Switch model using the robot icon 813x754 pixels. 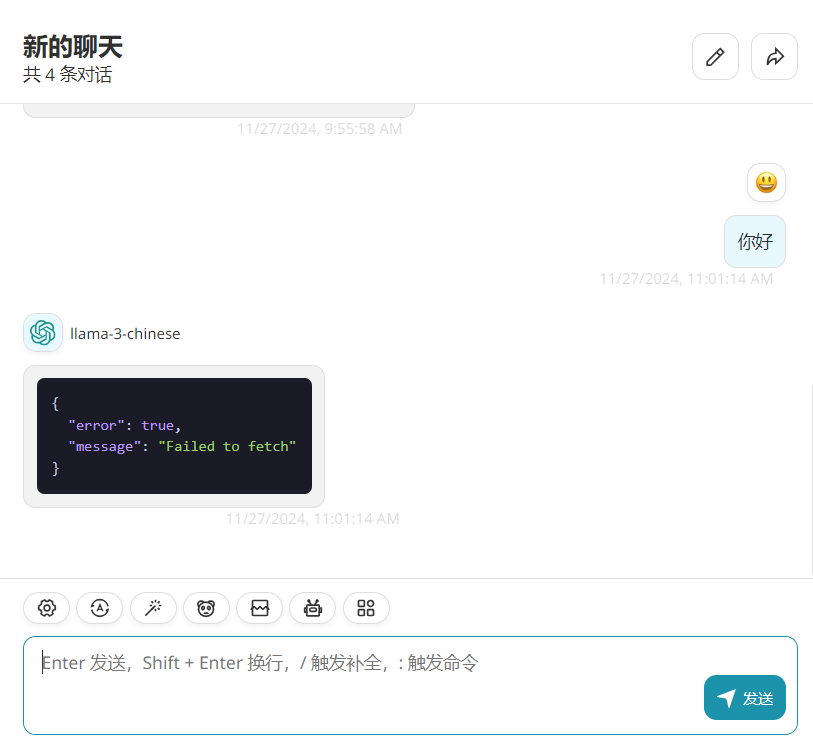point(313,608)
